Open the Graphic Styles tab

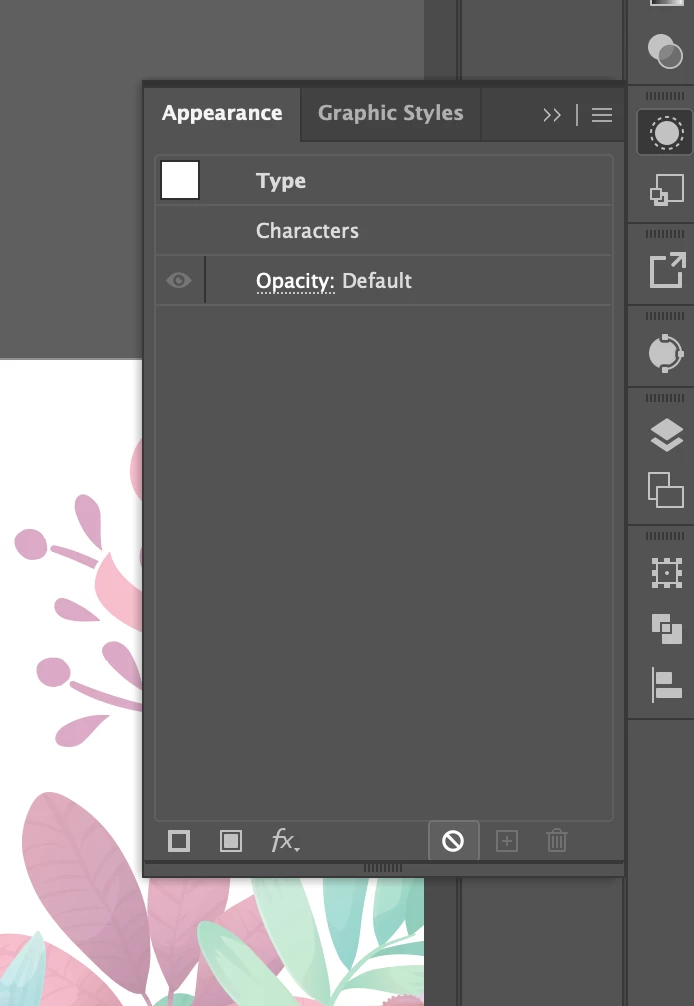pyautogui.click(x=390, y=114)
